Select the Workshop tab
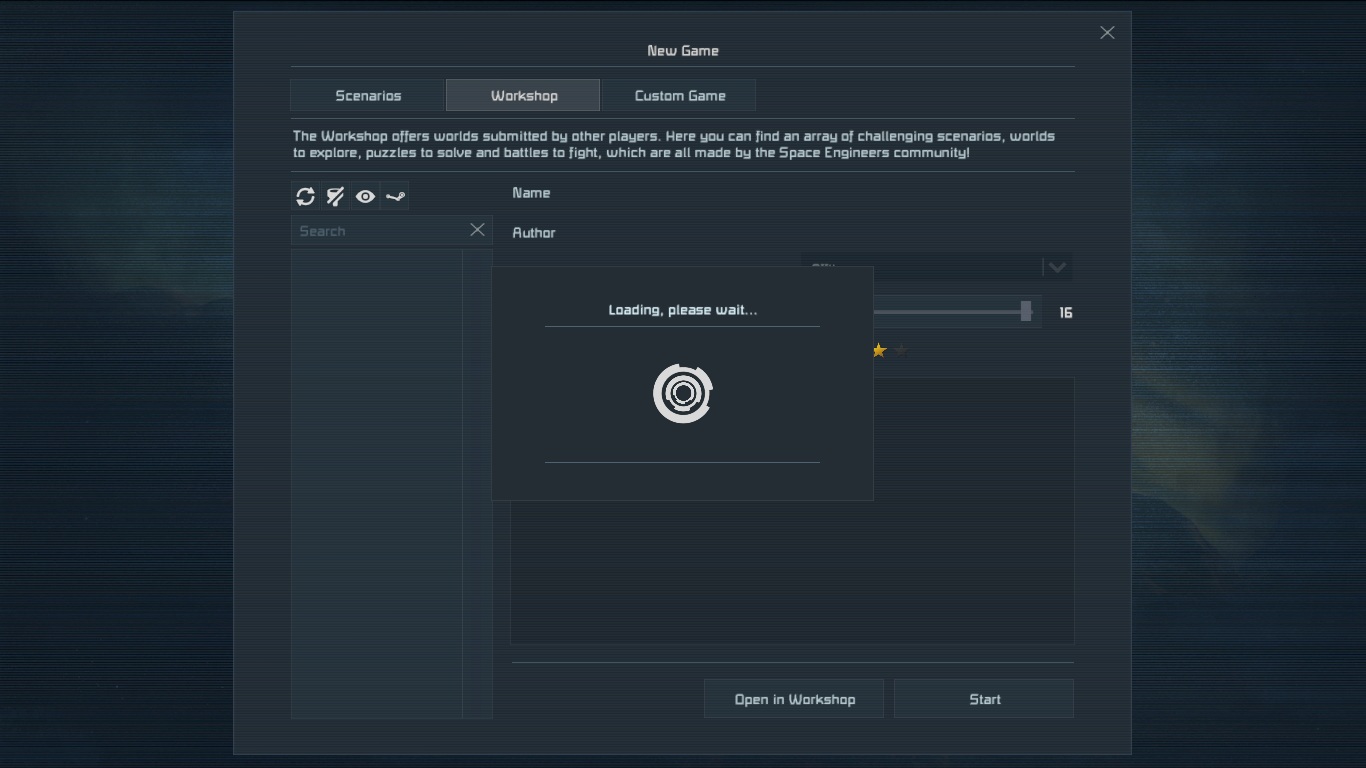This screenshot has width=1366, height=768. pos(524,96)
